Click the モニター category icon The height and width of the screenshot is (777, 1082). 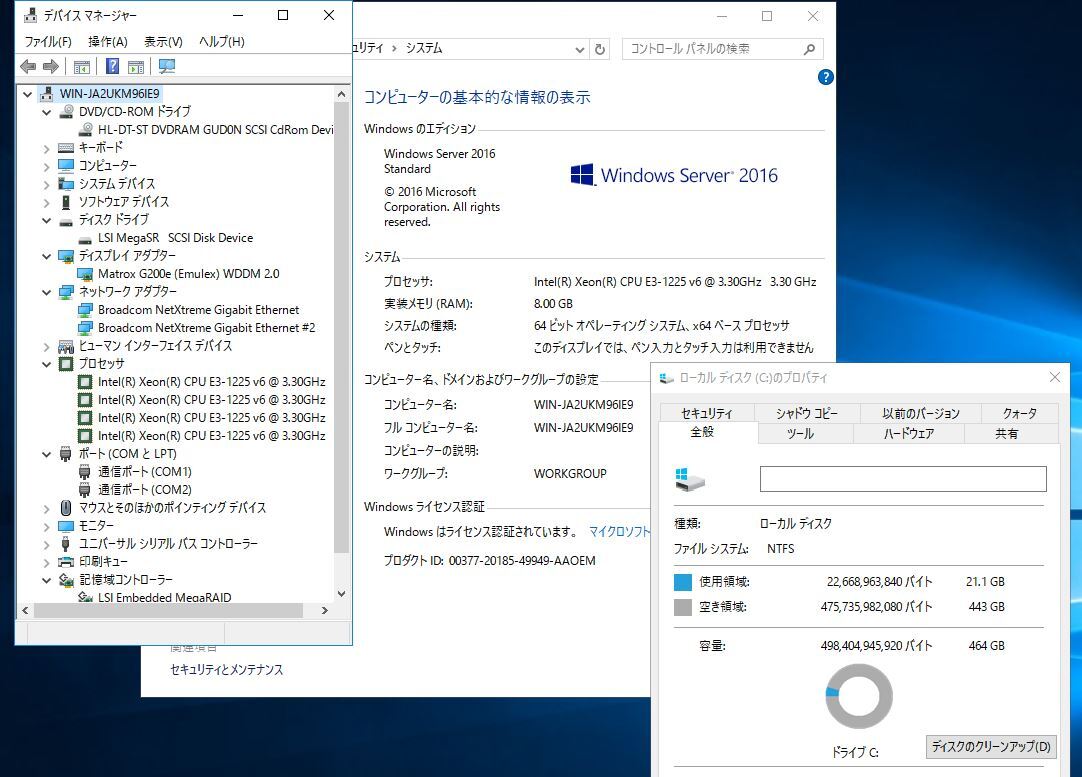tap(66, 526)
